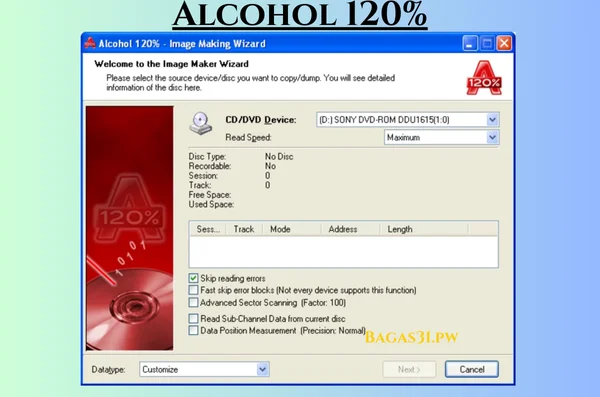Click the 'Free Space:' label

(210, 195)
